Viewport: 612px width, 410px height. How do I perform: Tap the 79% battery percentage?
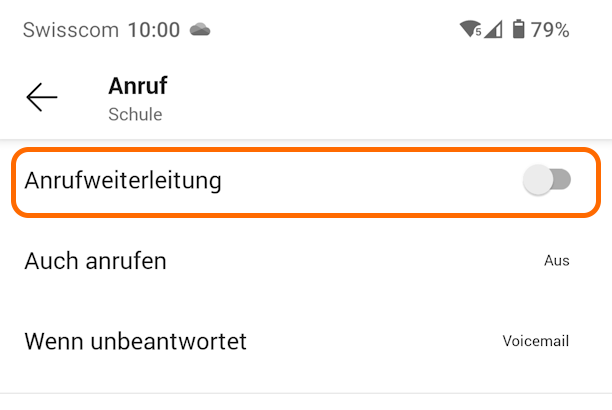[550, 30]
